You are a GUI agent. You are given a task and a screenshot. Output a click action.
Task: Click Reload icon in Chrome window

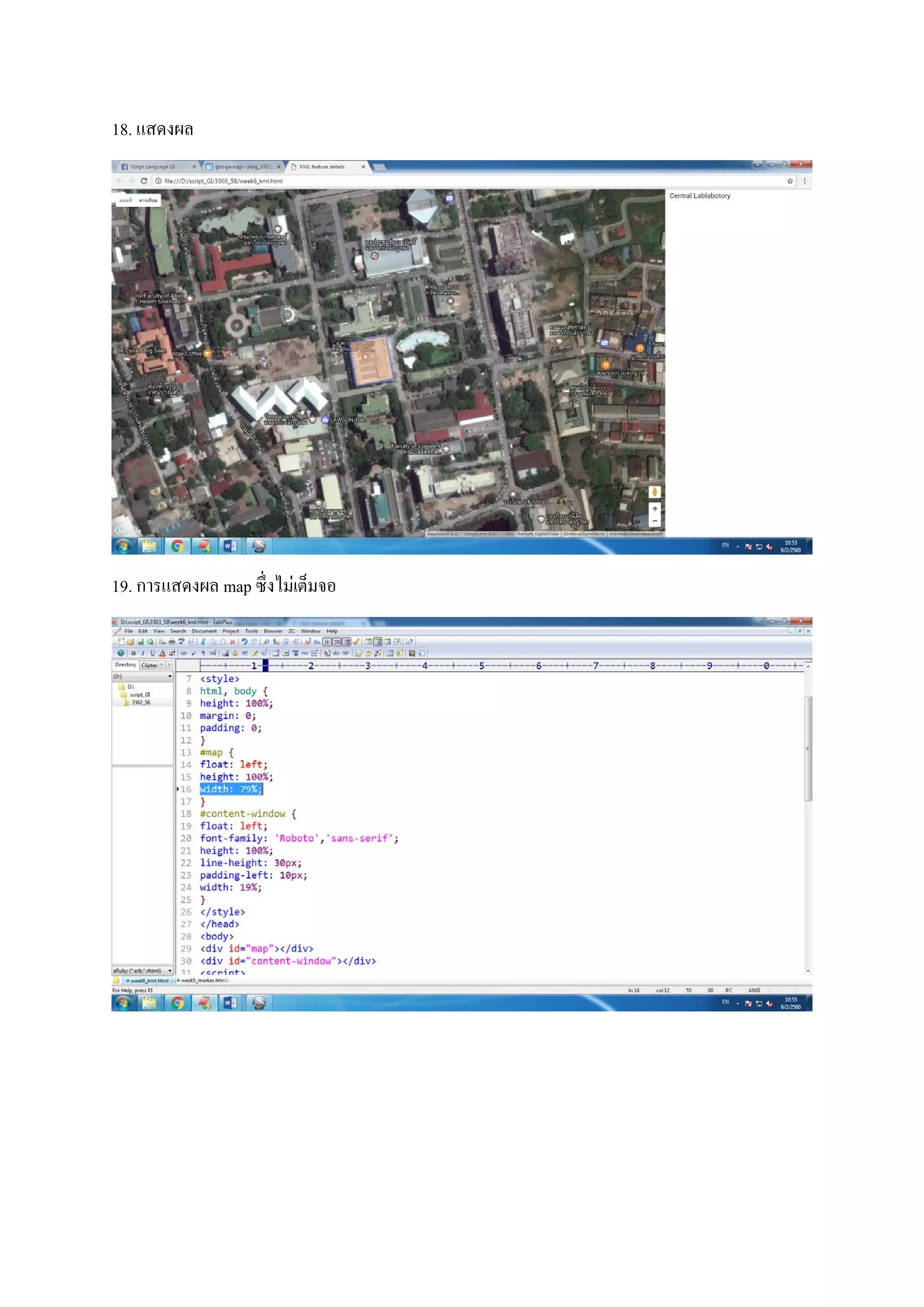144,181
